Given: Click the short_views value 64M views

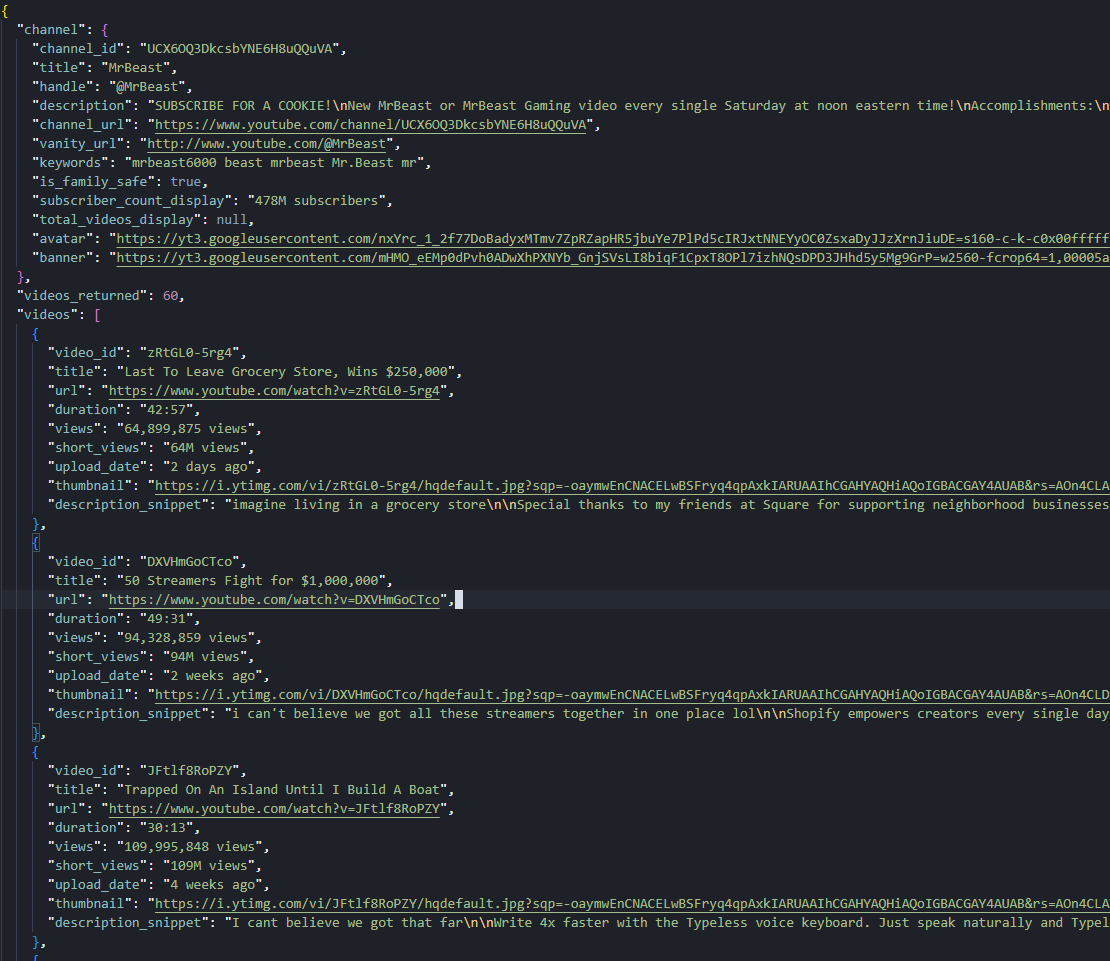Looking at the screenshot, I should [x=205, y=448].
